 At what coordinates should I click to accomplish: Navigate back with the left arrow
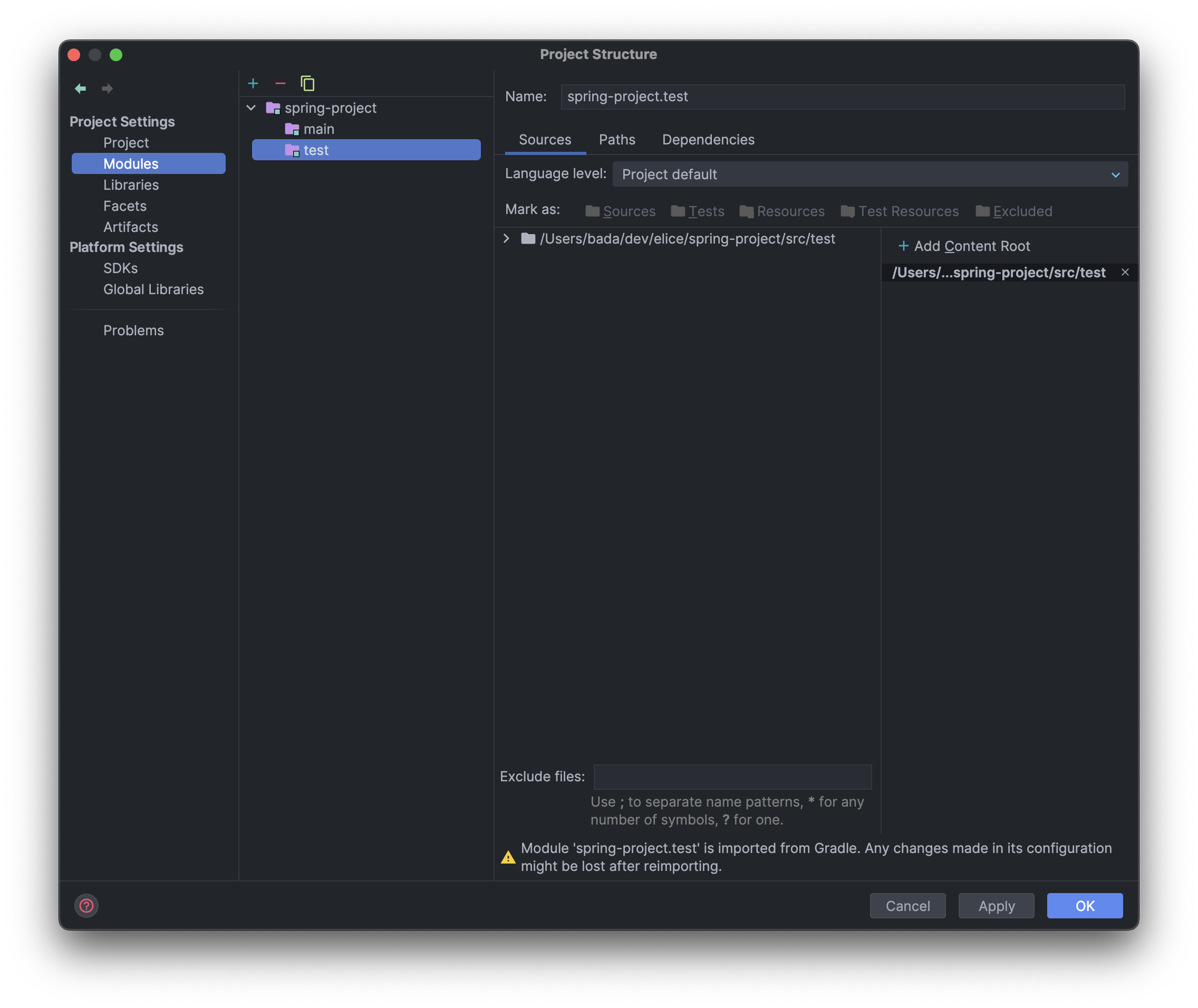[81, 89]
